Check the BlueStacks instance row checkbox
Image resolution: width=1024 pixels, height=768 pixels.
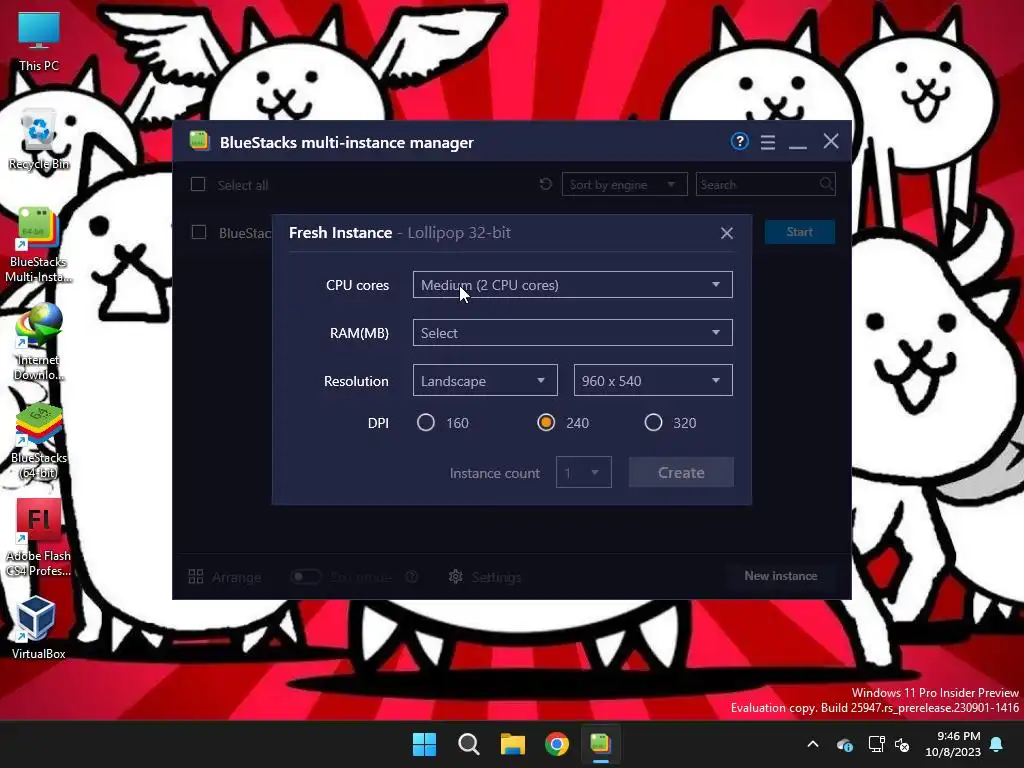(x=199, y=232)
